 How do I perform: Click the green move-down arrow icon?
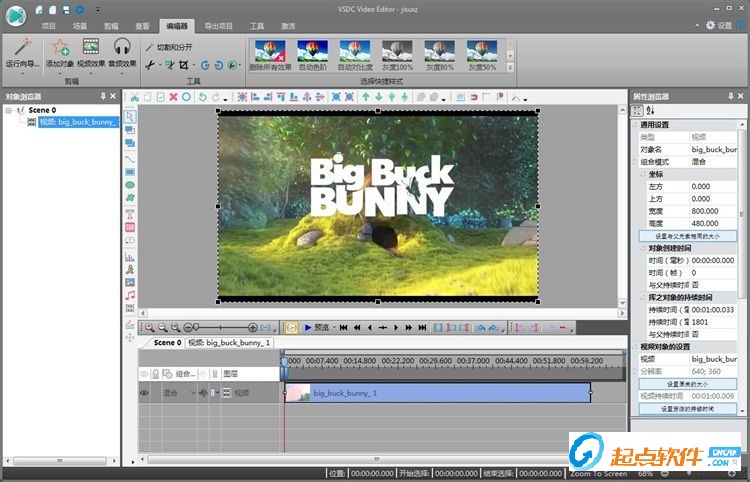point(379,97)
